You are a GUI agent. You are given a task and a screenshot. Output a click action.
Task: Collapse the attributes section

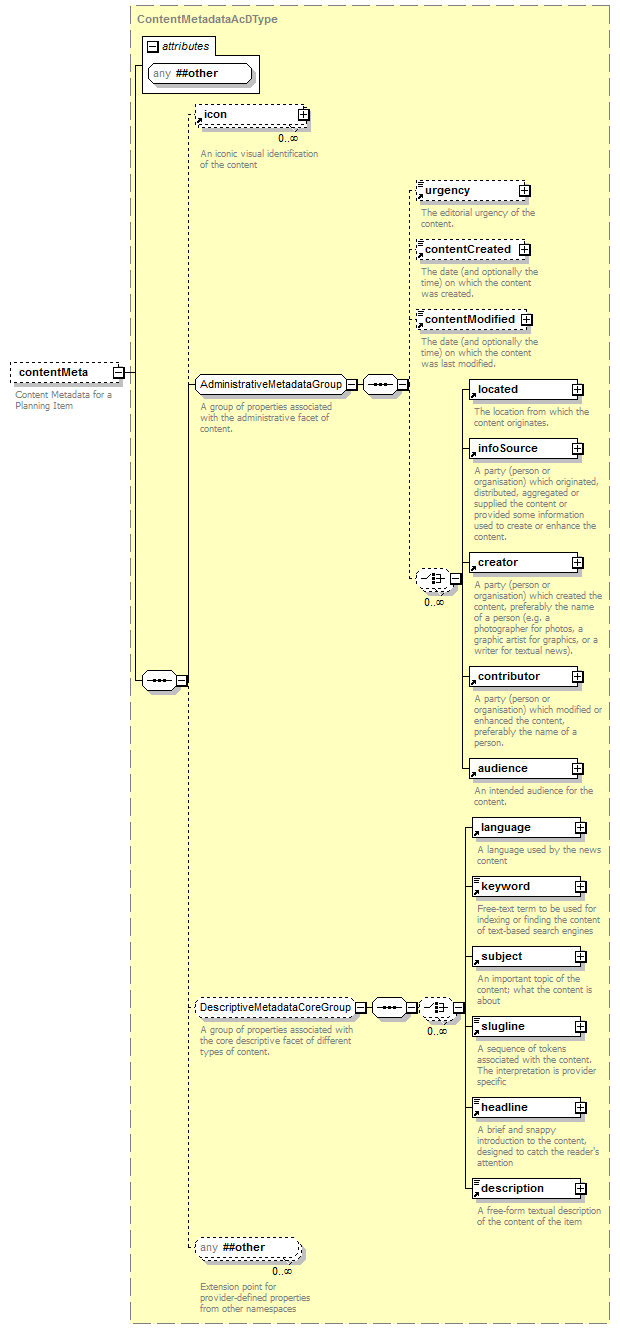click(x=152, y=46)
